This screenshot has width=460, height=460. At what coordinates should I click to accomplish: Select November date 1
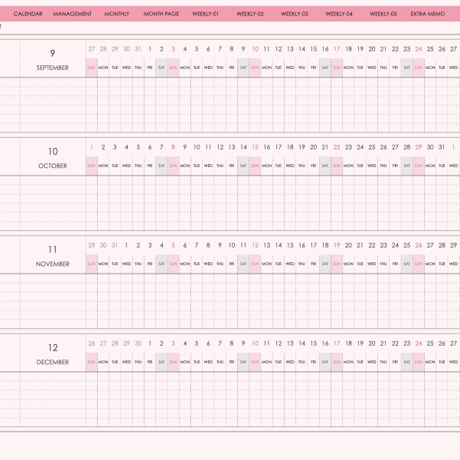[126, 245]
